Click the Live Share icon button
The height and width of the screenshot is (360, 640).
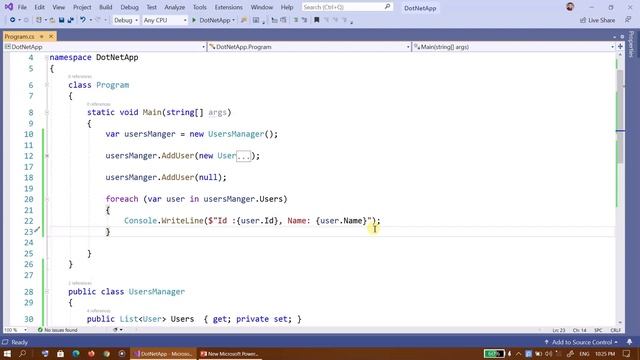coord(598,20)
